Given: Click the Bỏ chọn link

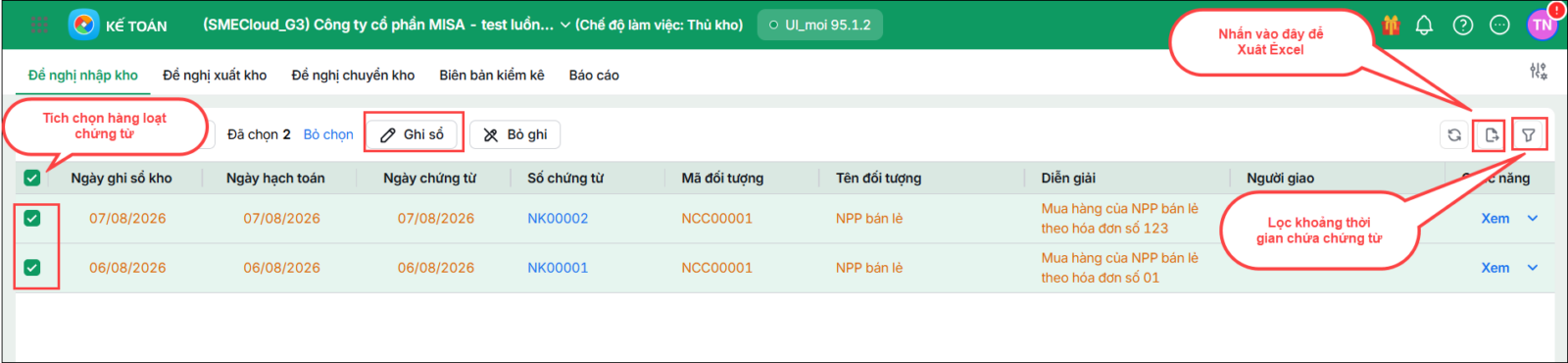Looking at the screenshot, I should coord(328,134).
